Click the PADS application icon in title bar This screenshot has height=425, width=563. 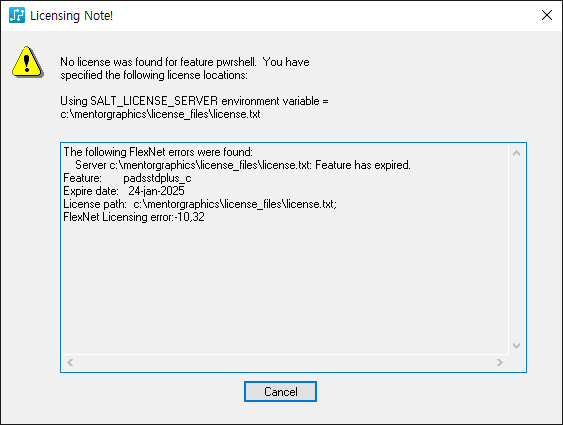tap(17, 15)
